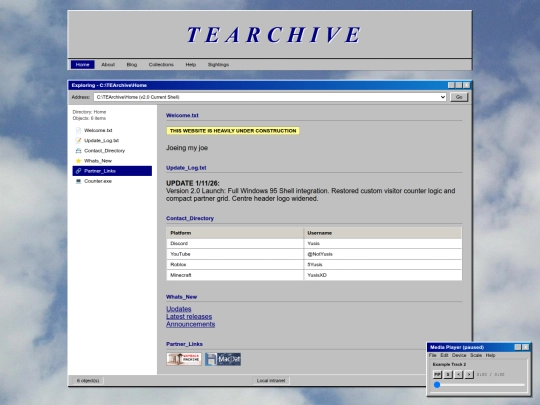Screen dimensions: 540x405
Task: Click the Update_Log.txt section heading
Action: click(x=186, y=168)
